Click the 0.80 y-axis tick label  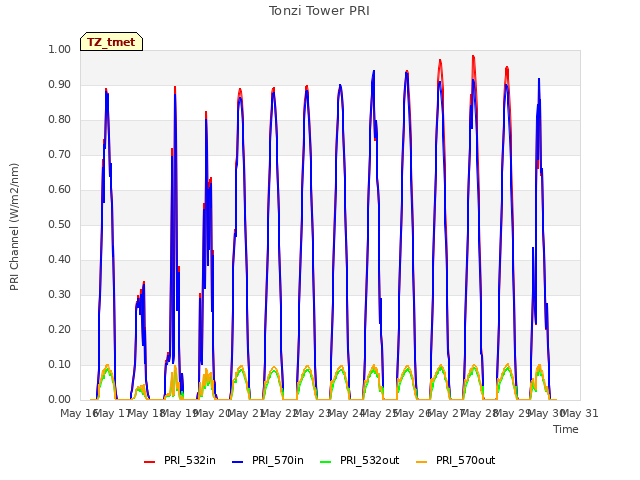point(60,120)
